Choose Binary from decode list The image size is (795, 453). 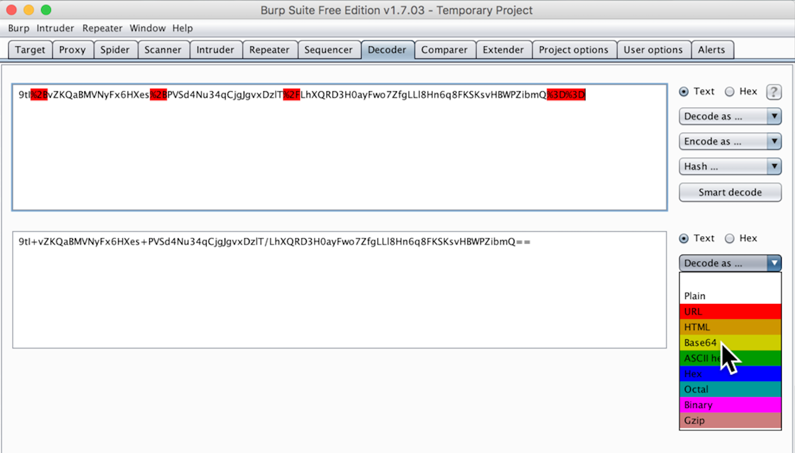(730, 405)
